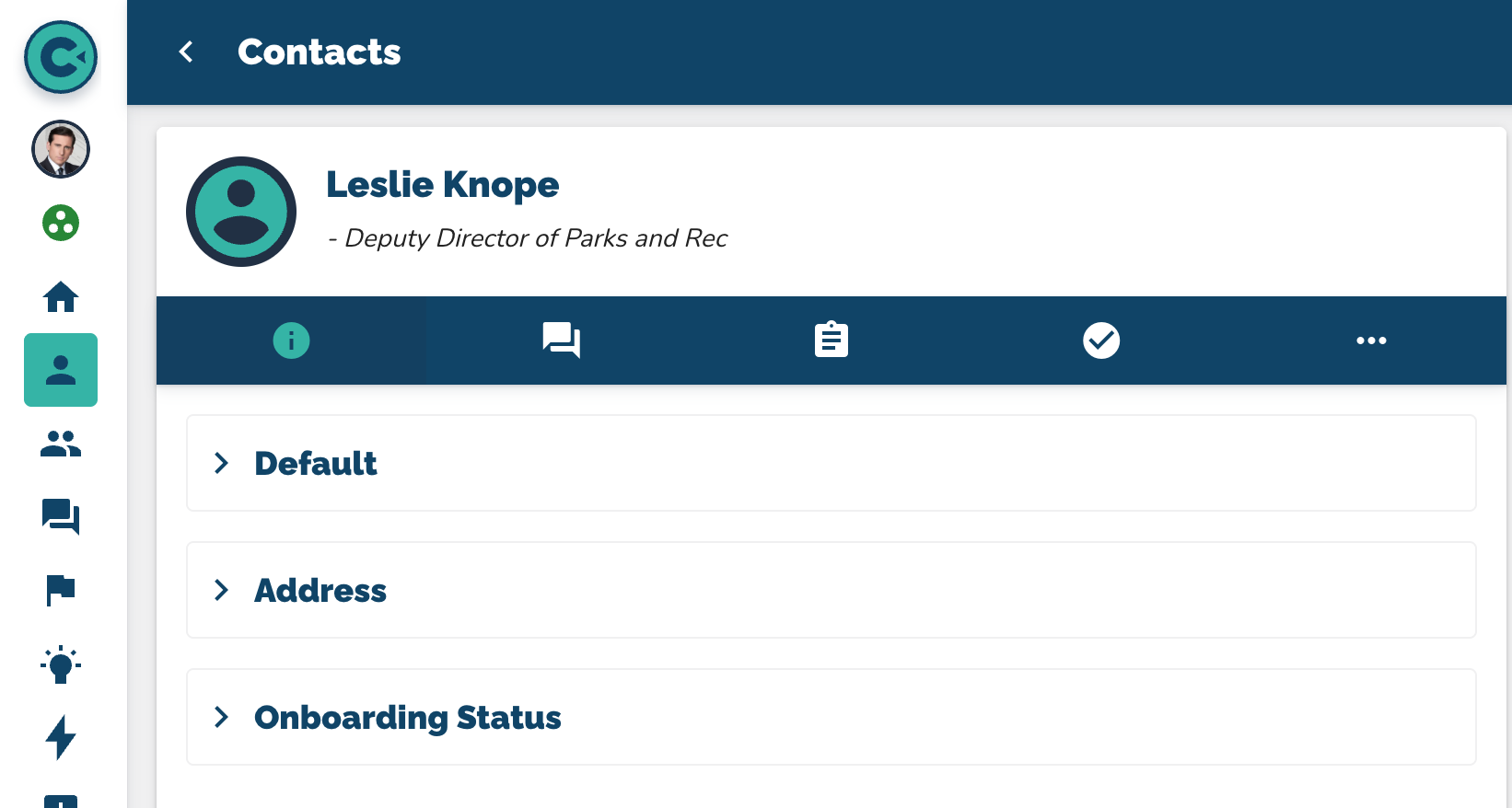Click the lightning bolt sidebar icon
Viewport: 1512px width, 808px height.
(61, 737)
